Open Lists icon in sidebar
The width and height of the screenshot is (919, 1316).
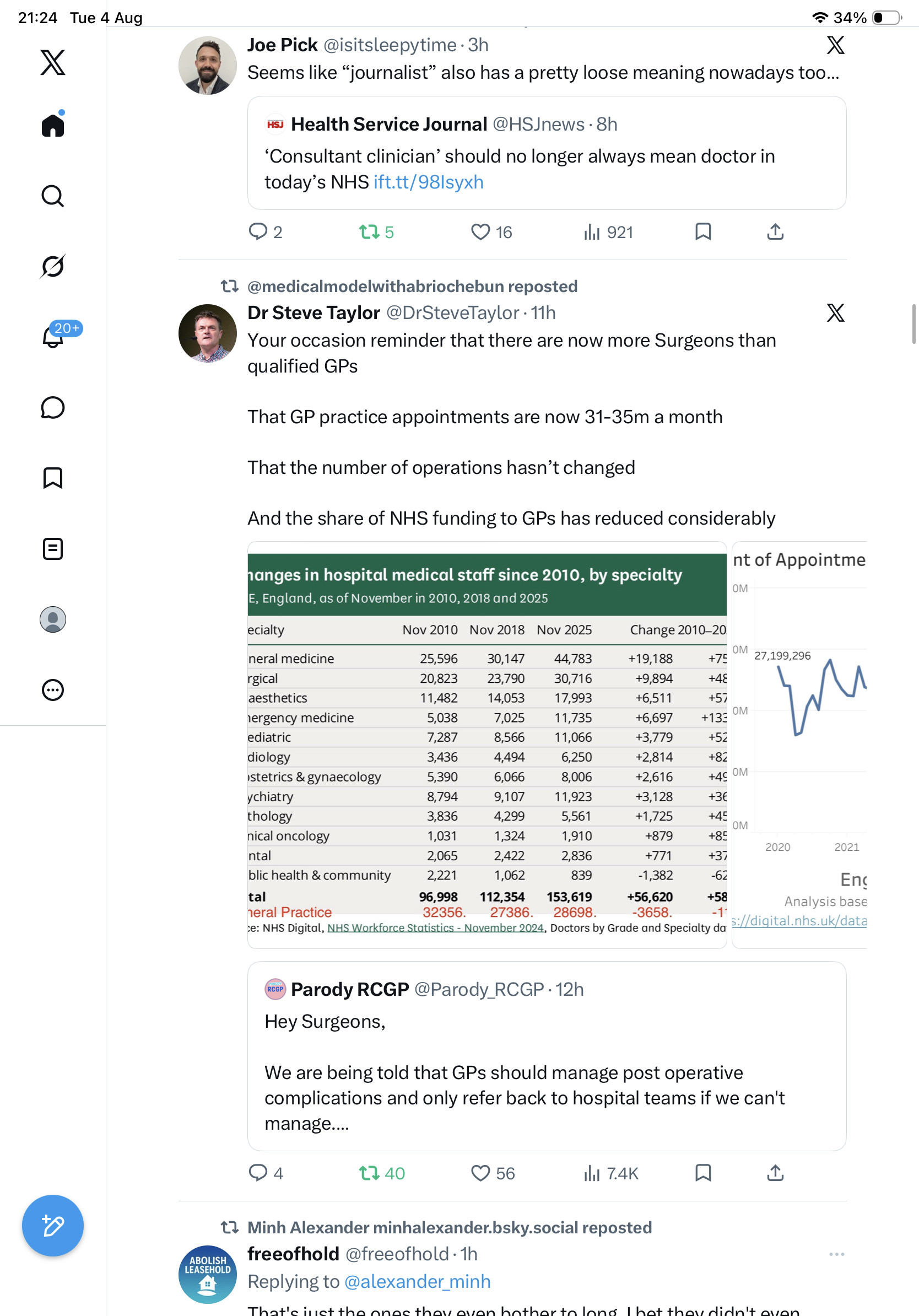[53, 548]
